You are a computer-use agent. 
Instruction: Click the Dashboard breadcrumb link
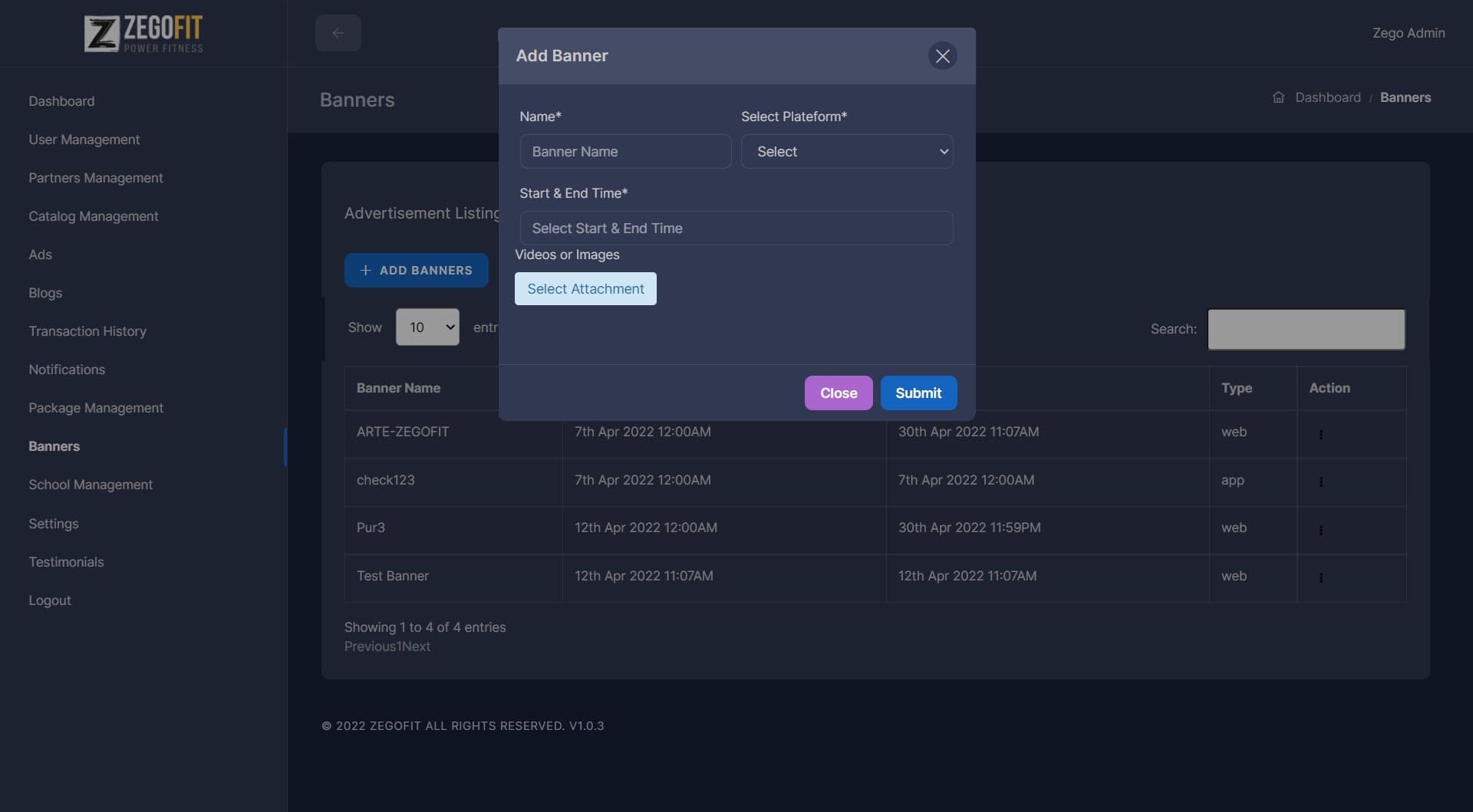pyautogui.click(x=1327, y=97)
